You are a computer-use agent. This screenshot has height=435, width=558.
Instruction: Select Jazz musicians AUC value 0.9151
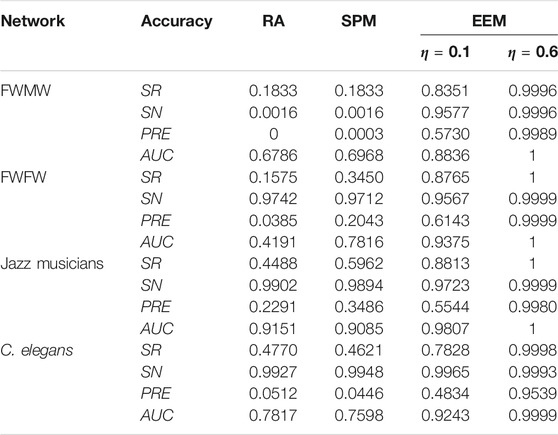pos(273,329)
